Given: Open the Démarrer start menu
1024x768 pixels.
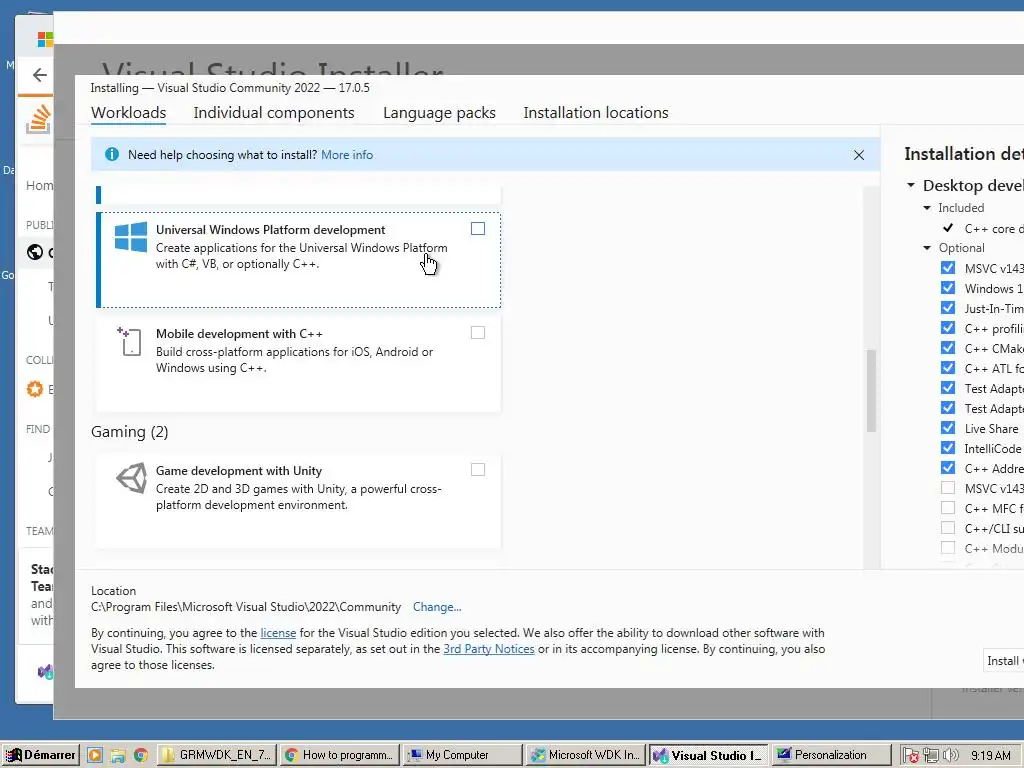Looking at the screenshot, I should (x=40, y=755).
